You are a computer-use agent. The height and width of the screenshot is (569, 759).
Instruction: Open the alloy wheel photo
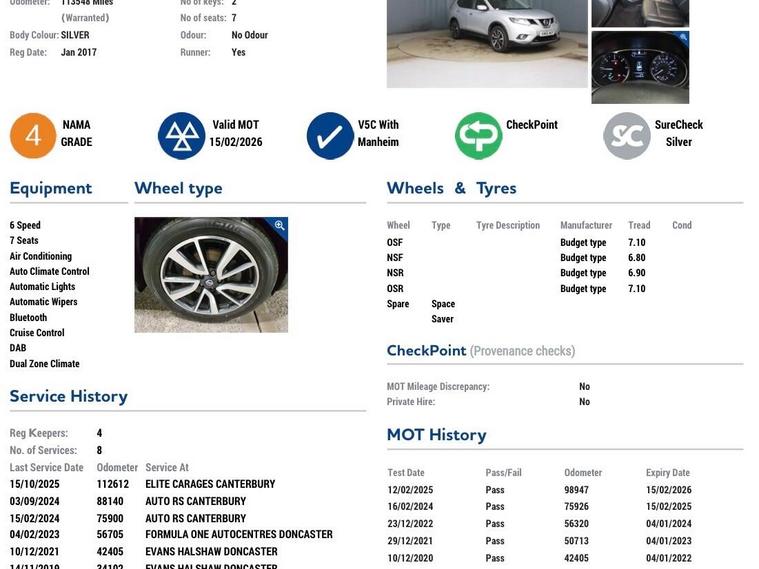tap(211, 275)
